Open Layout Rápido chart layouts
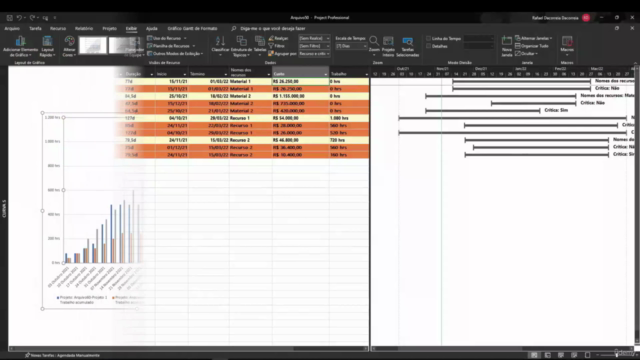The image size is (640, 360). click(x=47, y=47)
